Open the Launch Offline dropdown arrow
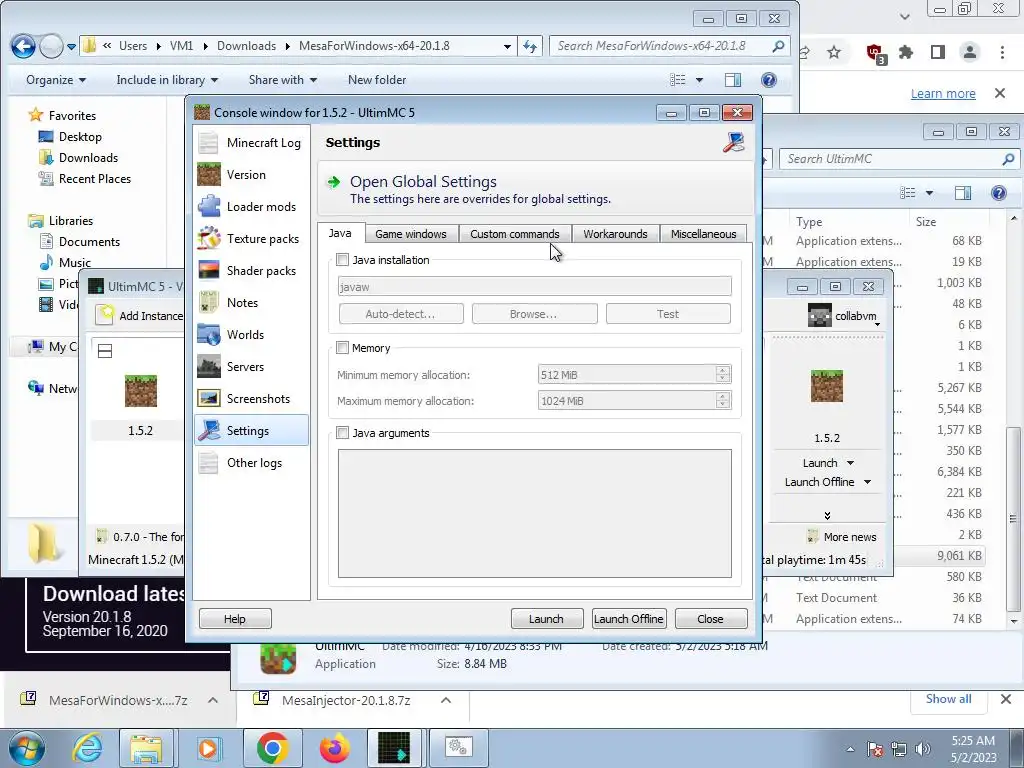The image size is (1024, 768). tap(867, 482)
